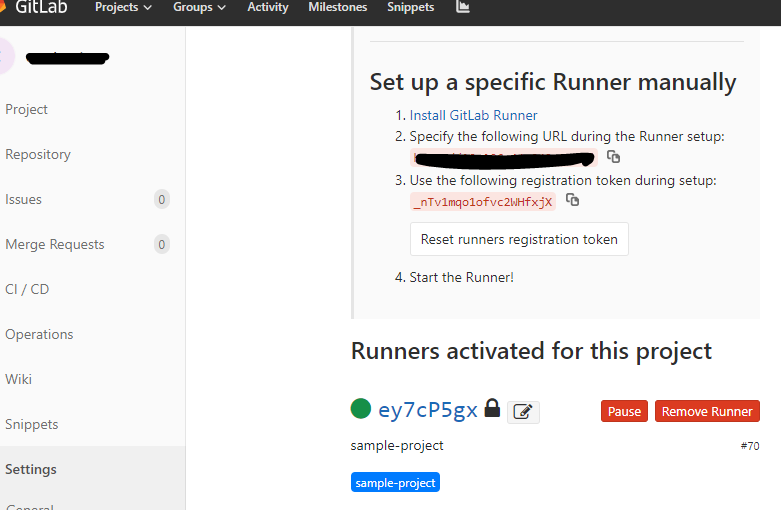781x510 pixels.
Task: Copy the registration token to clipboard
Action: click(x=572, y=200)
